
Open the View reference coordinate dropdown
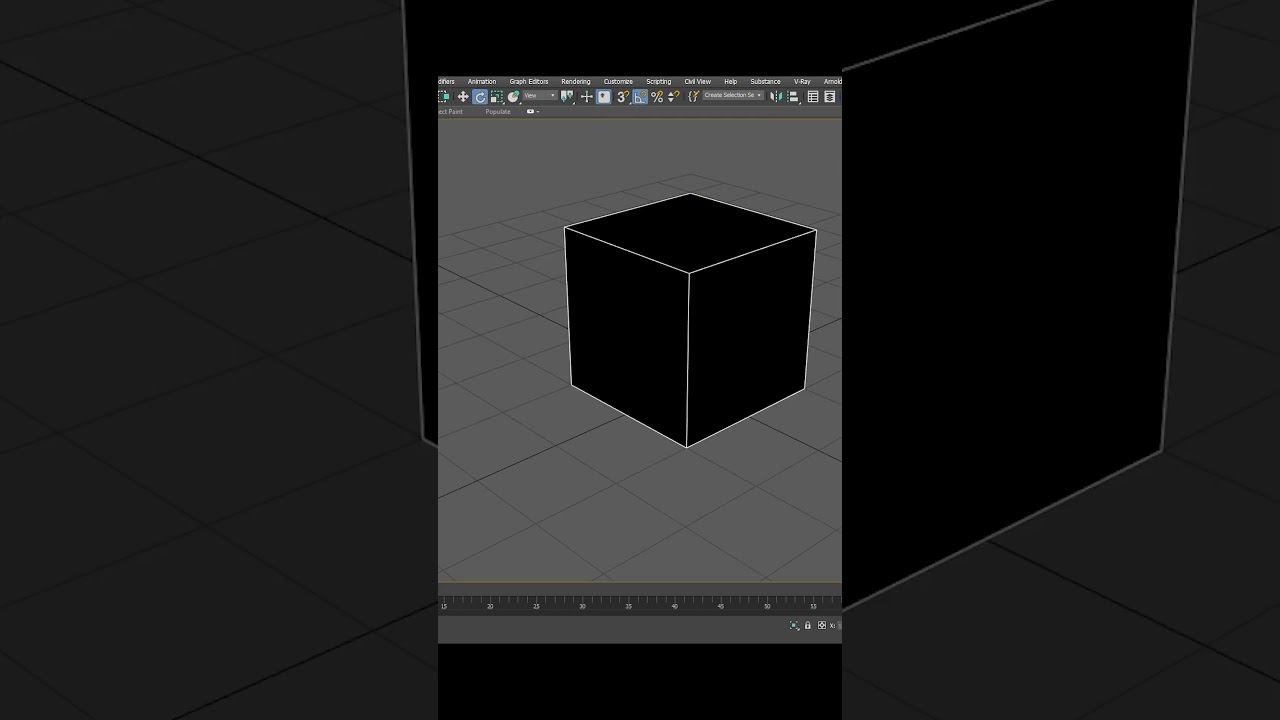[540, 96]
